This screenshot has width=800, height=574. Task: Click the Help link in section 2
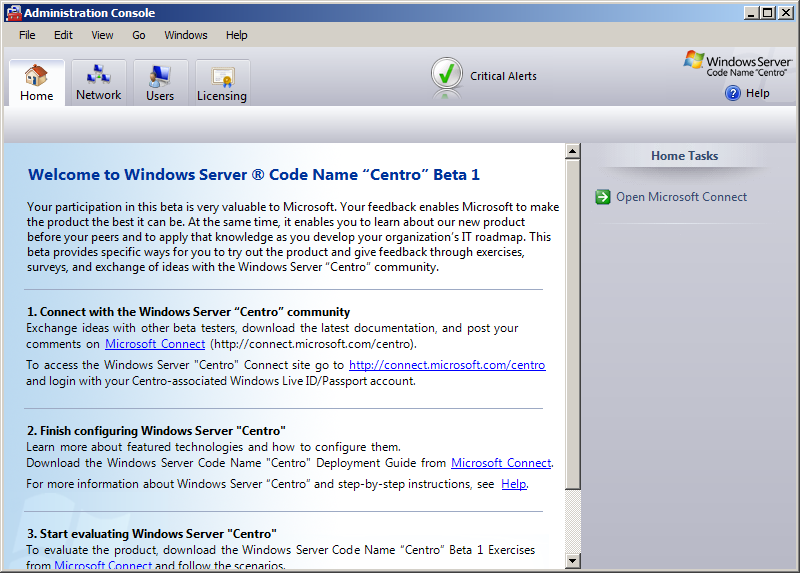(x=514, y=484)
